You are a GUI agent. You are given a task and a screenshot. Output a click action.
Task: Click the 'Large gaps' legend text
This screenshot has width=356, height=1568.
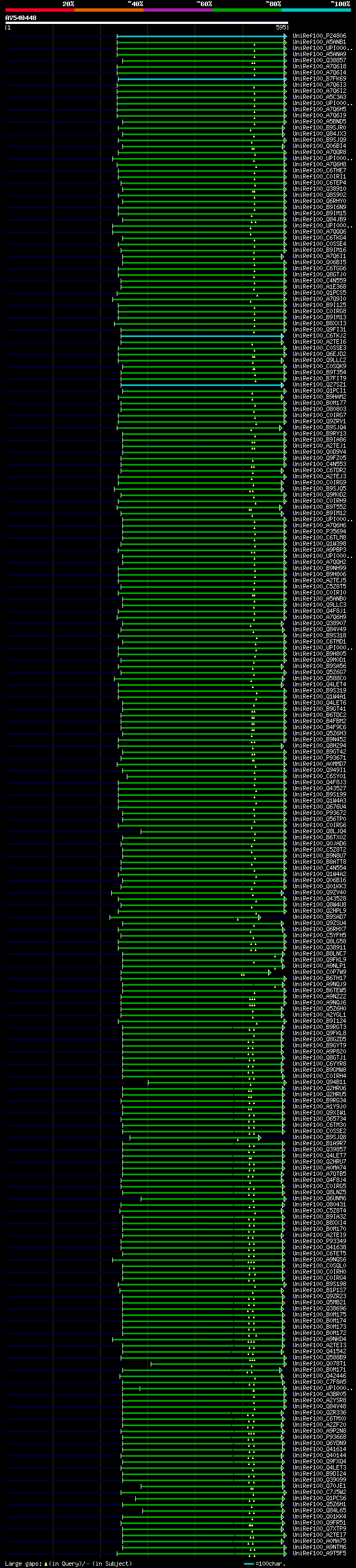23,1563
